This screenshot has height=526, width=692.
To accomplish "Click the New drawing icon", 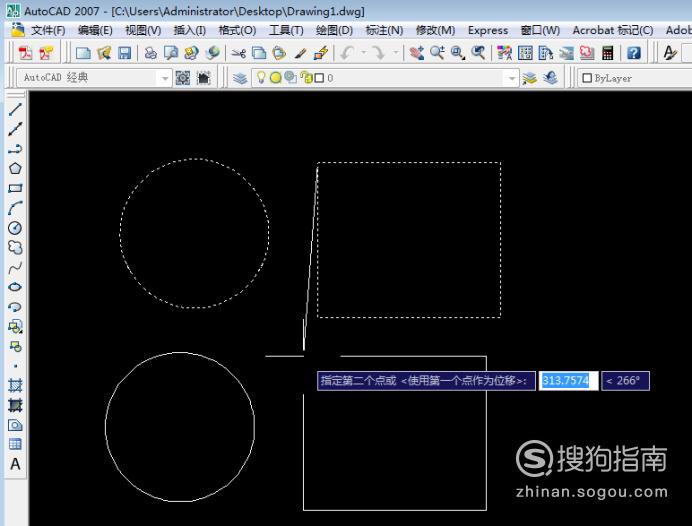I will pyautogui.click(x=83, y=53).
